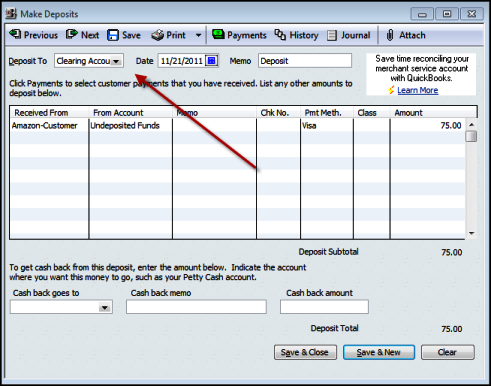Open the Learn More link
This screenshot has width=491, height=386.
(x=418, y=90)
